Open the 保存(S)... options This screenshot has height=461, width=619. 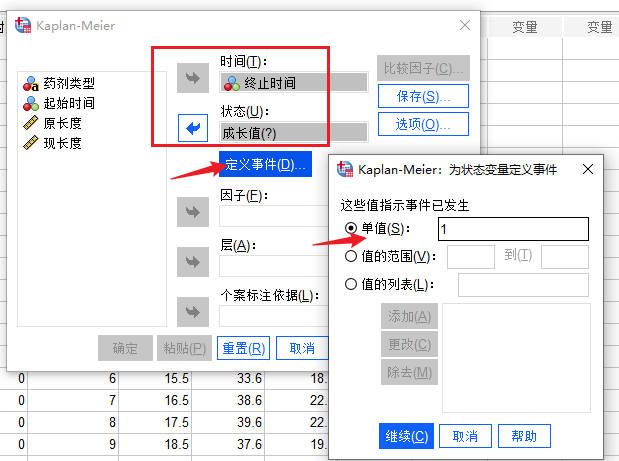[423, 96]
